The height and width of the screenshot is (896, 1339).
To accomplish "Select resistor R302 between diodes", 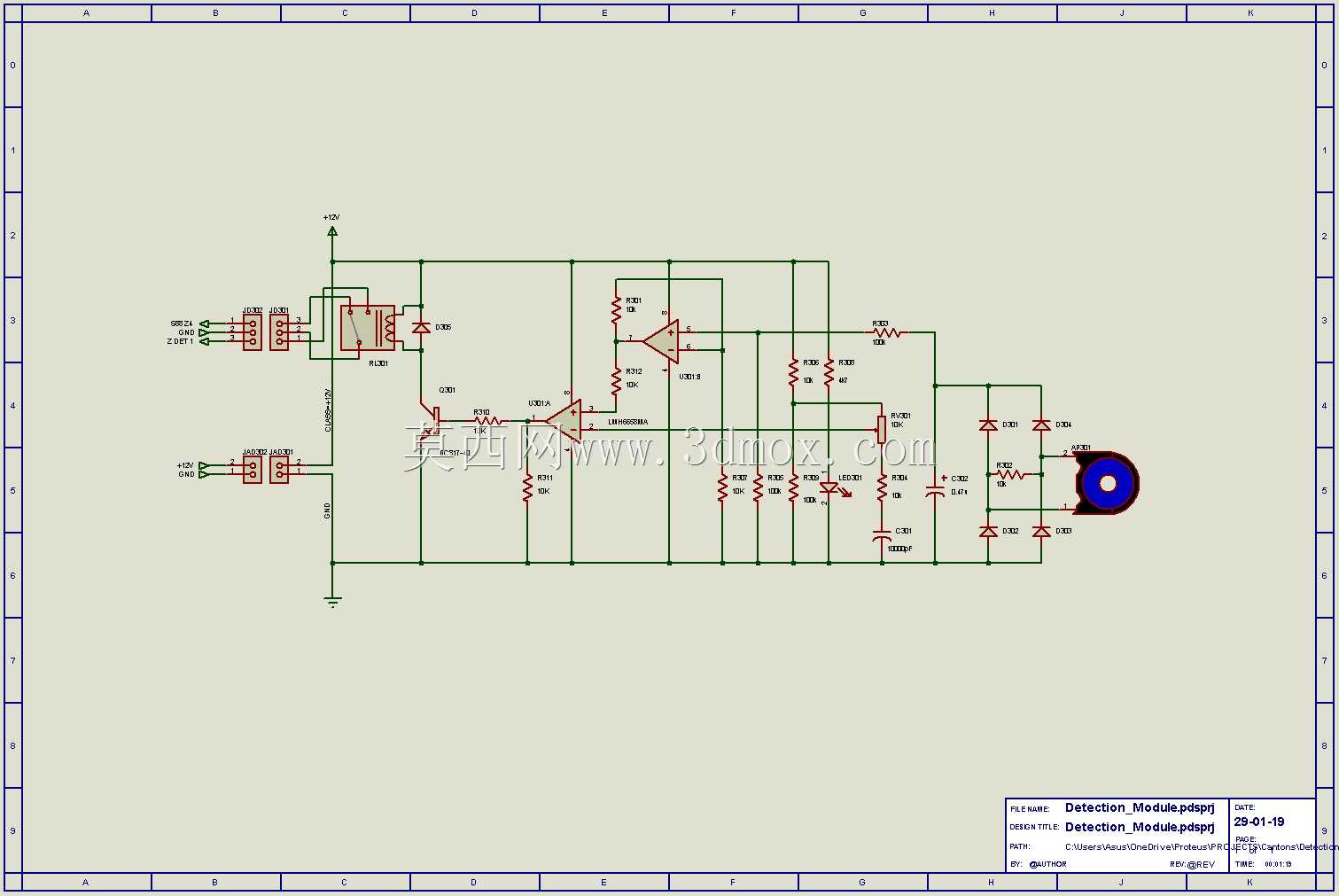I will click(x=1011, y=474).
